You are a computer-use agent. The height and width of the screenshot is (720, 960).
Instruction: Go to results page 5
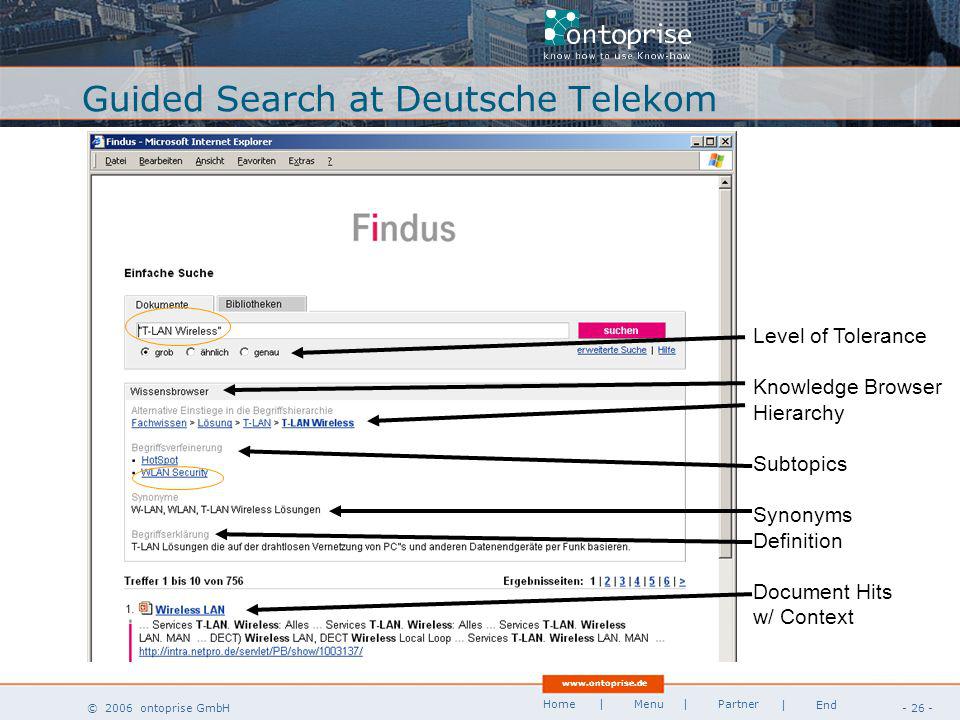(652, 581)
